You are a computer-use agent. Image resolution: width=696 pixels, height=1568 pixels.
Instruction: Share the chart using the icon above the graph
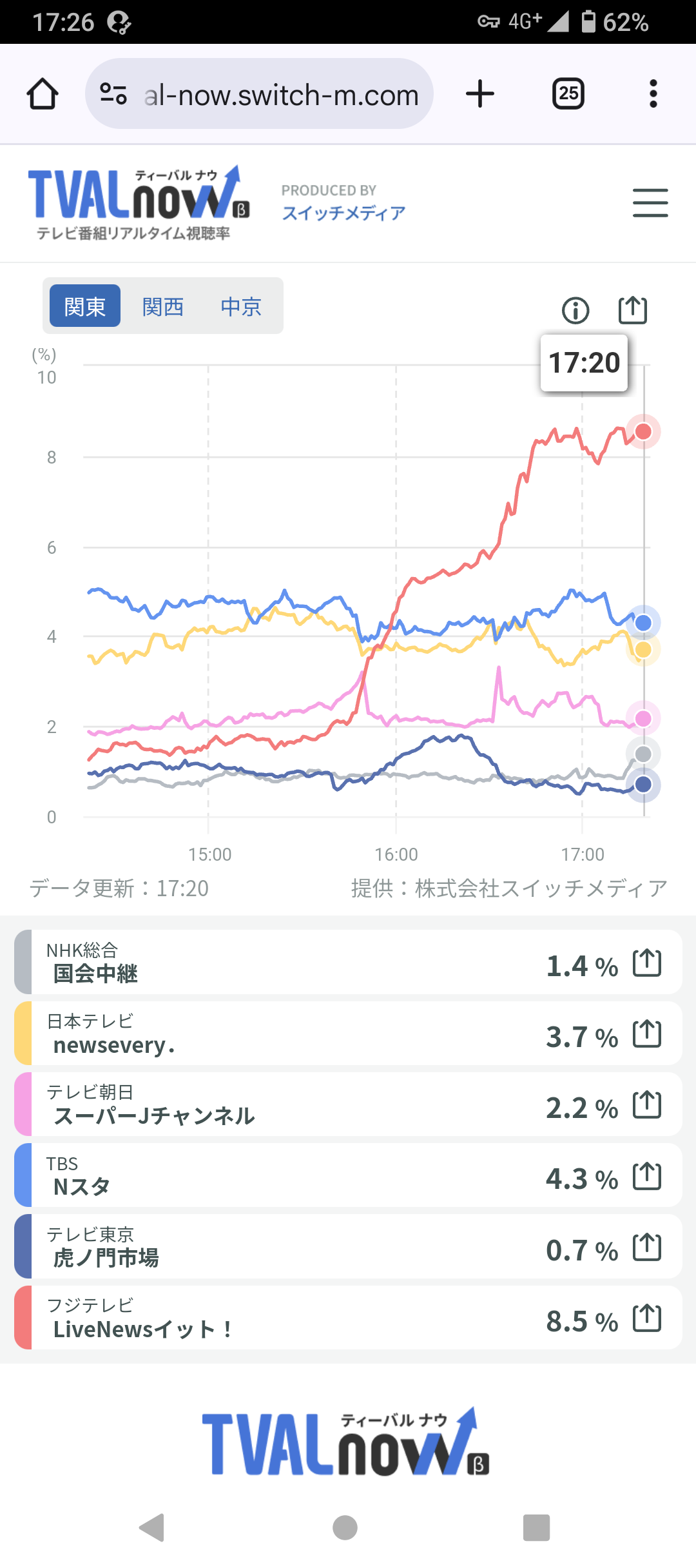click(633, 310)
